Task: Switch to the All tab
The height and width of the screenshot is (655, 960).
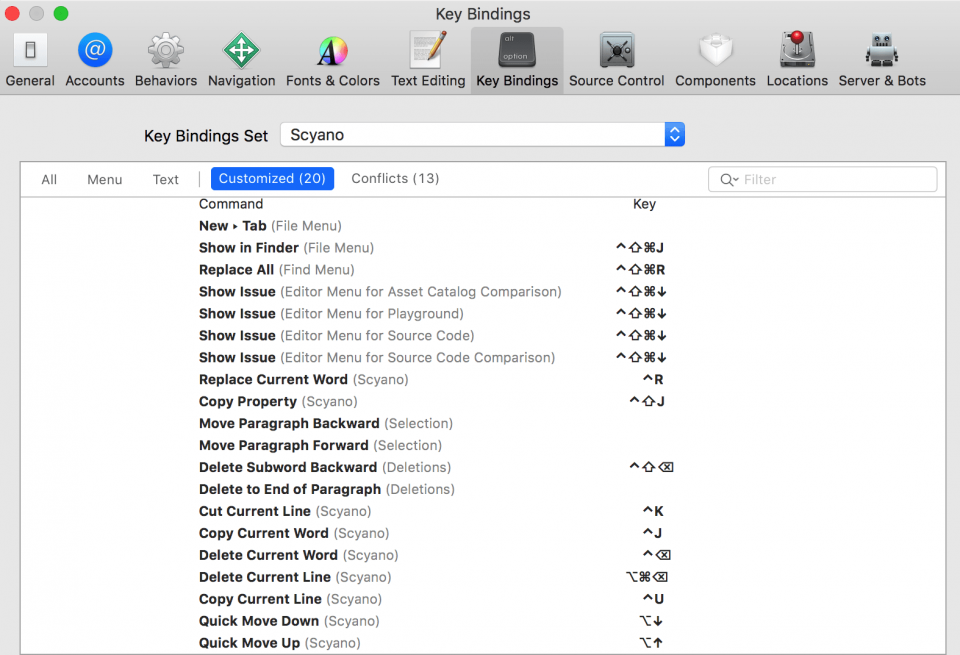Action: click(48, 179)
